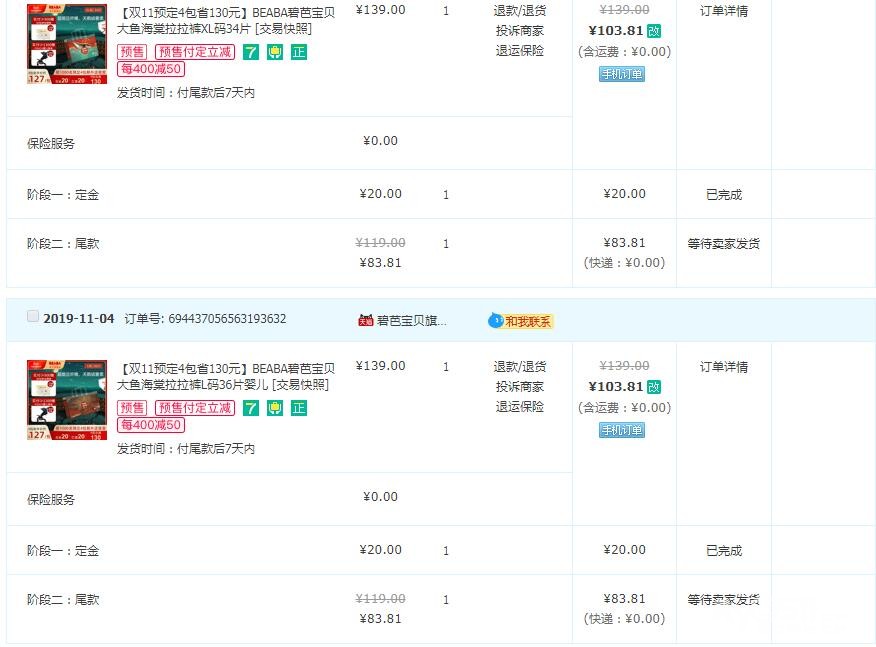Open 订单详情 for the XL码34片 order

click(x=723, y=11)
